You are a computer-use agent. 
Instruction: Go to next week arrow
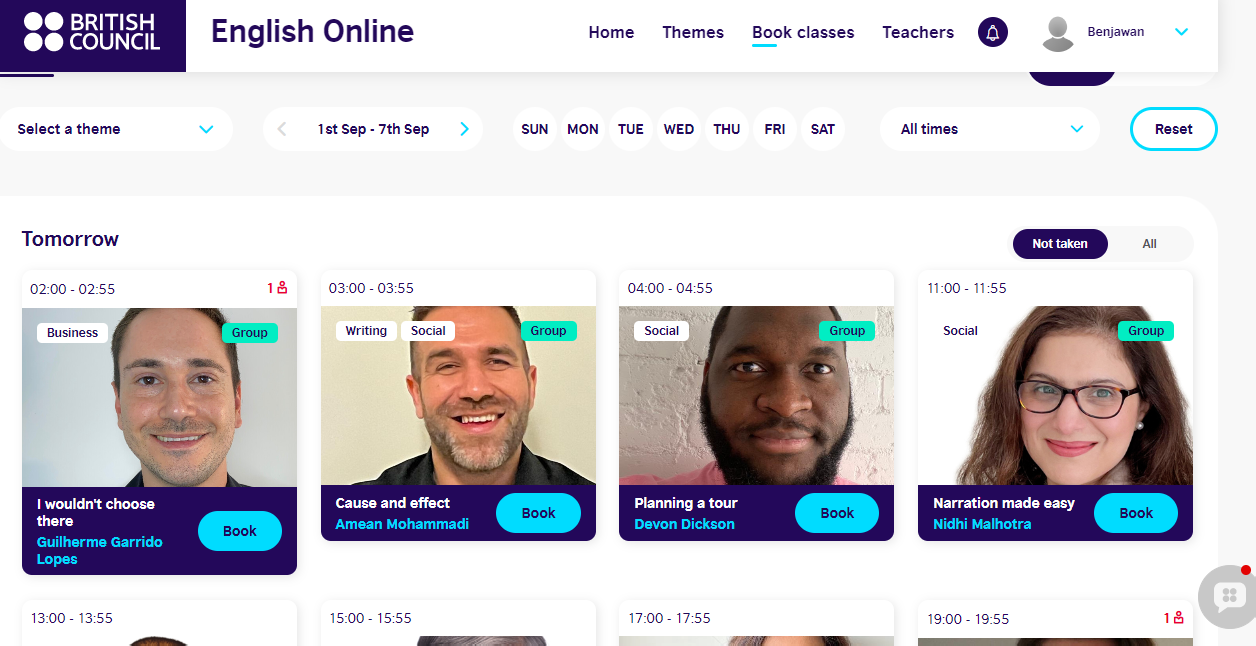(x=464, y=129)
